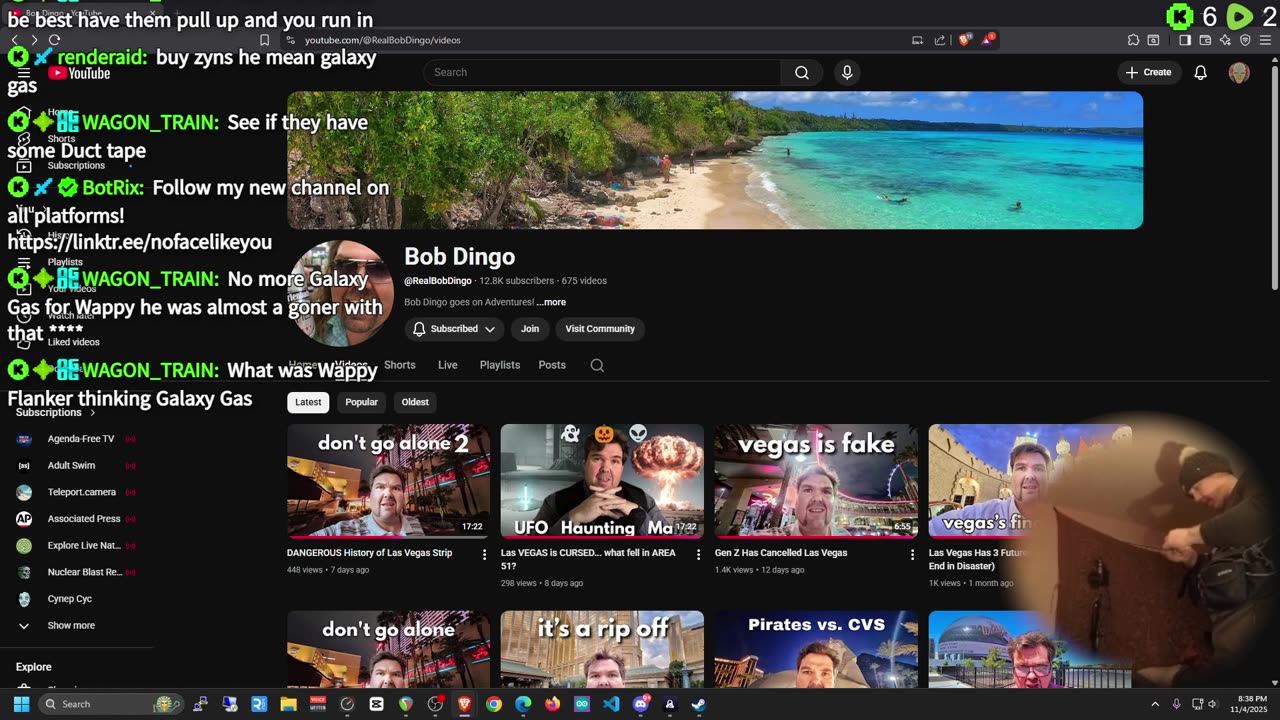1280x720 pixels.
Task: Open Nuclear Blast Re... subscription channel
Action: pos(84,572)
